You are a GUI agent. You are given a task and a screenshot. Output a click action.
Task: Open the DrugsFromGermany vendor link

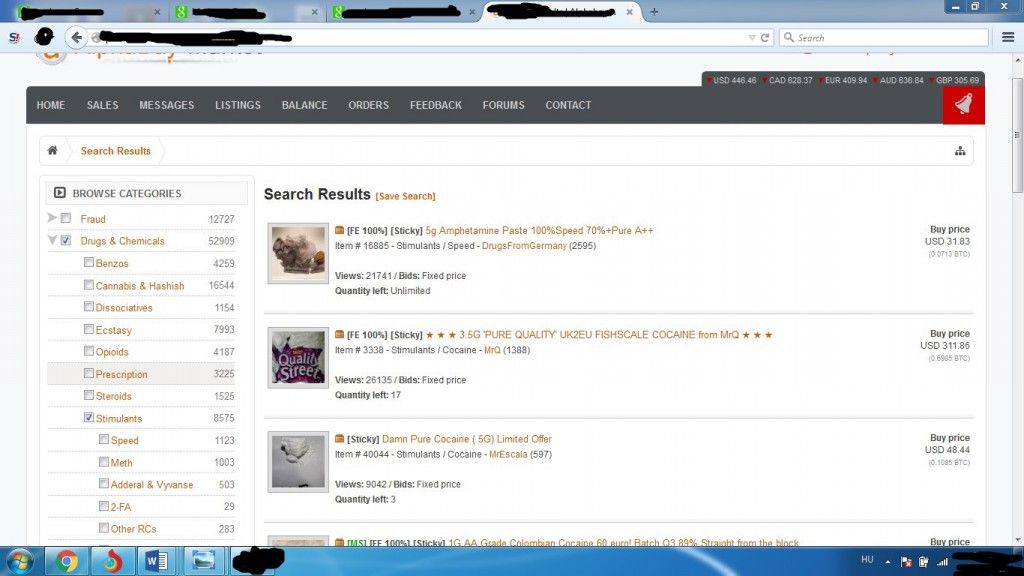tap(524, 246)
